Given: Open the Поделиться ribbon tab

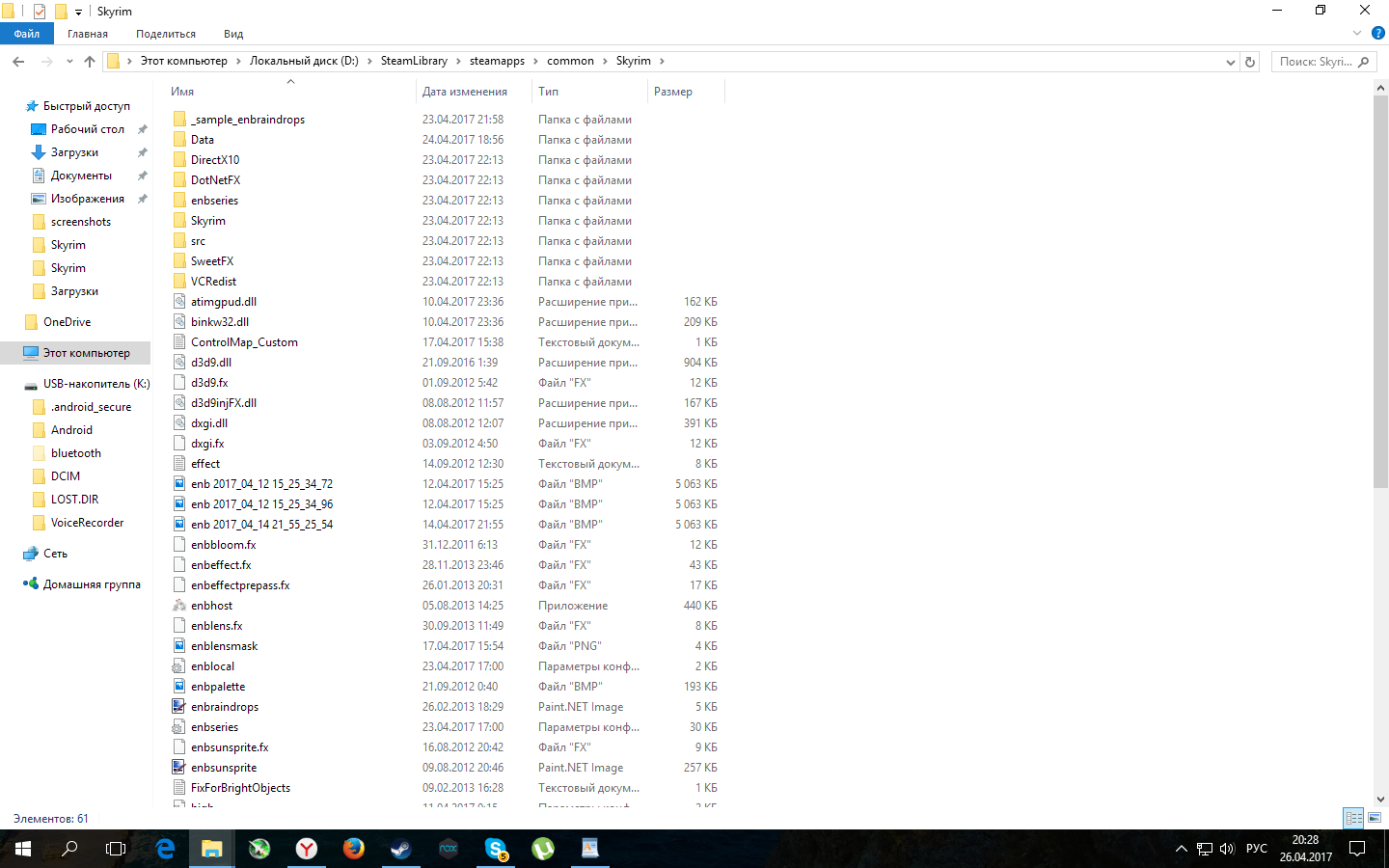Looking at the screenshot, I should (x=166, y=34).
